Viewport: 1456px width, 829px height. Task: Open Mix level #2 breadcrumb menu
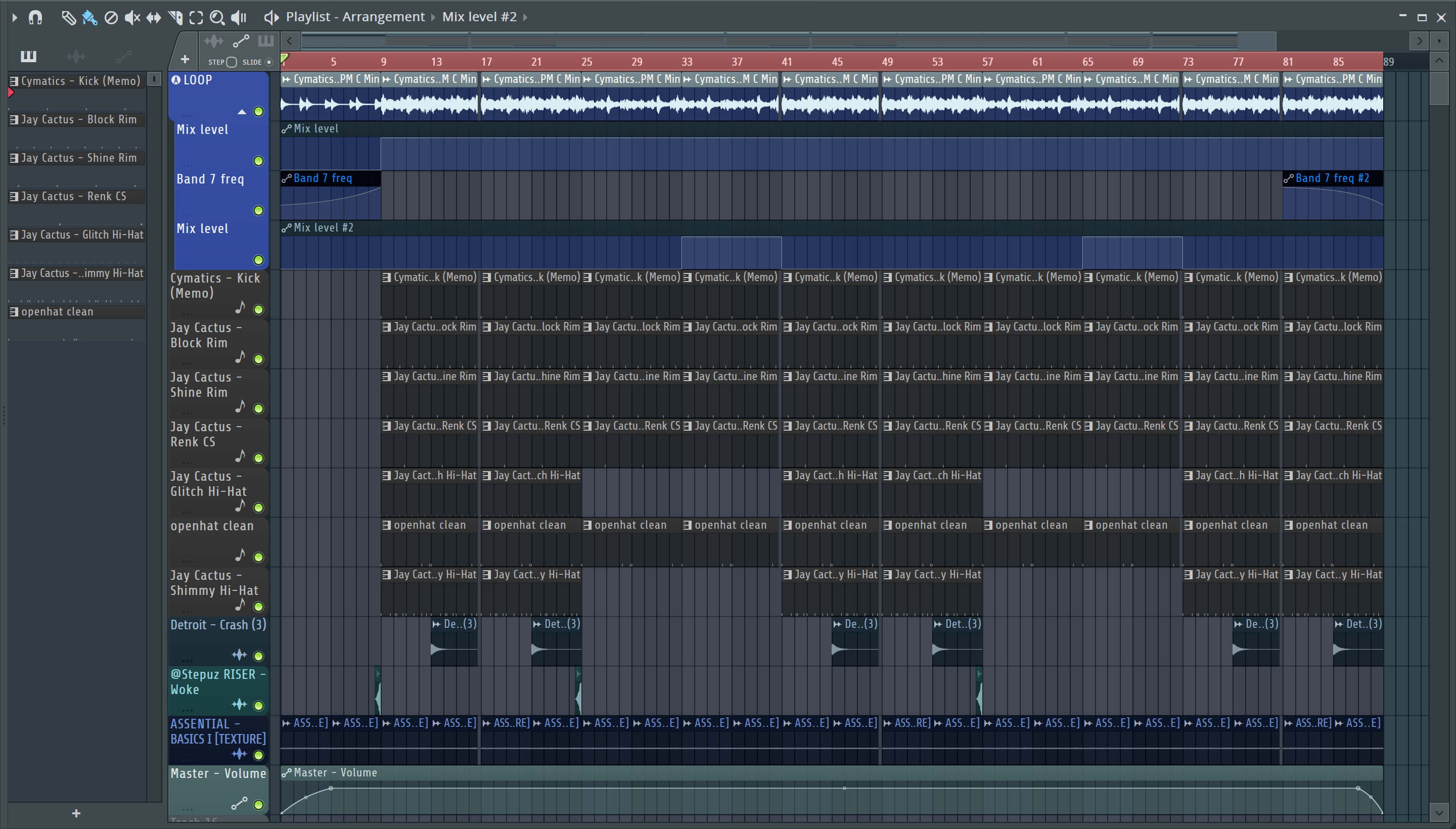(x=479, y=17)
